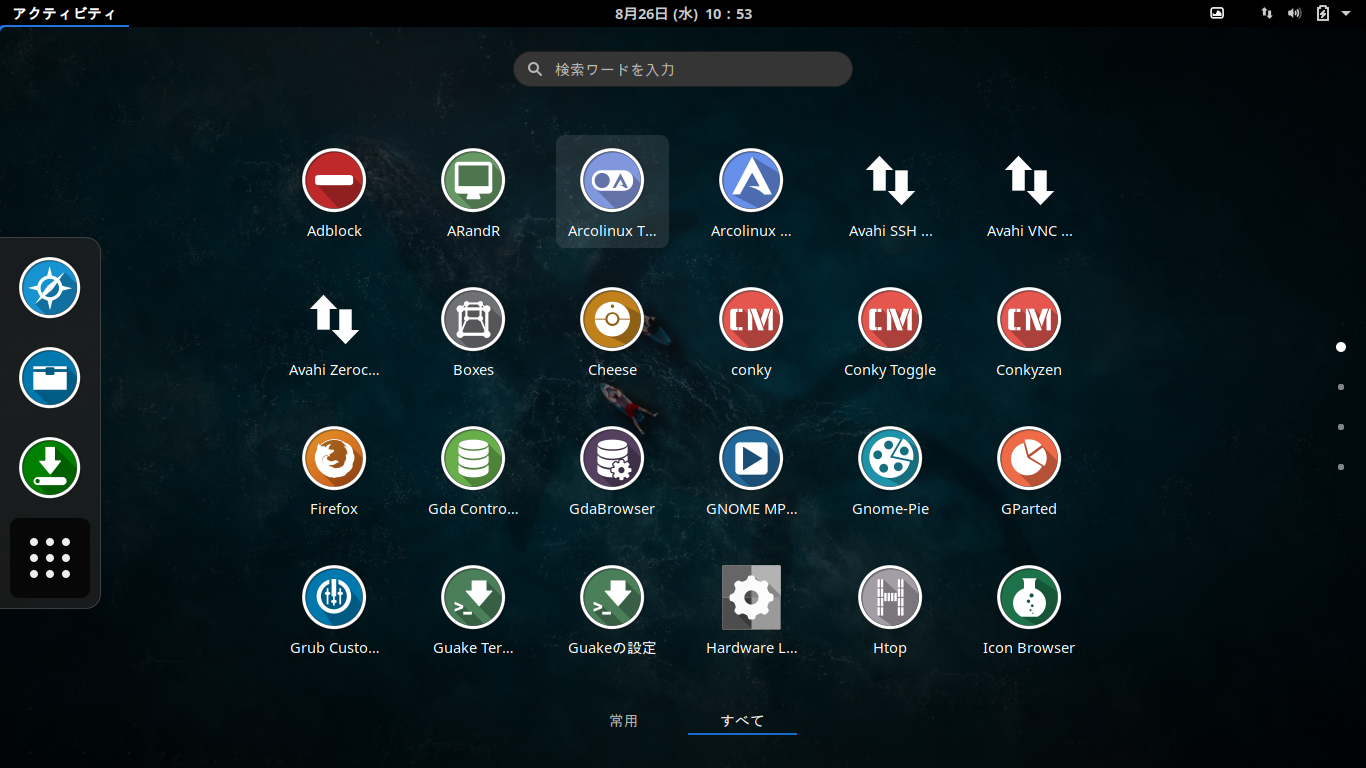Open Grub Customizer

coord(334,598)
